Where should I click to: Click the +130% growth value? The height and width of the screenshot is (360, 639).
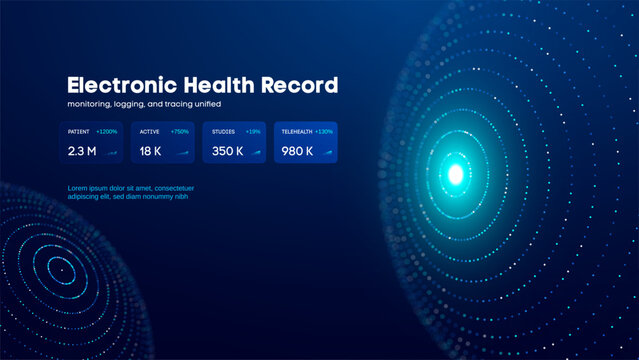pyautogui.click(x=324, y=132)
